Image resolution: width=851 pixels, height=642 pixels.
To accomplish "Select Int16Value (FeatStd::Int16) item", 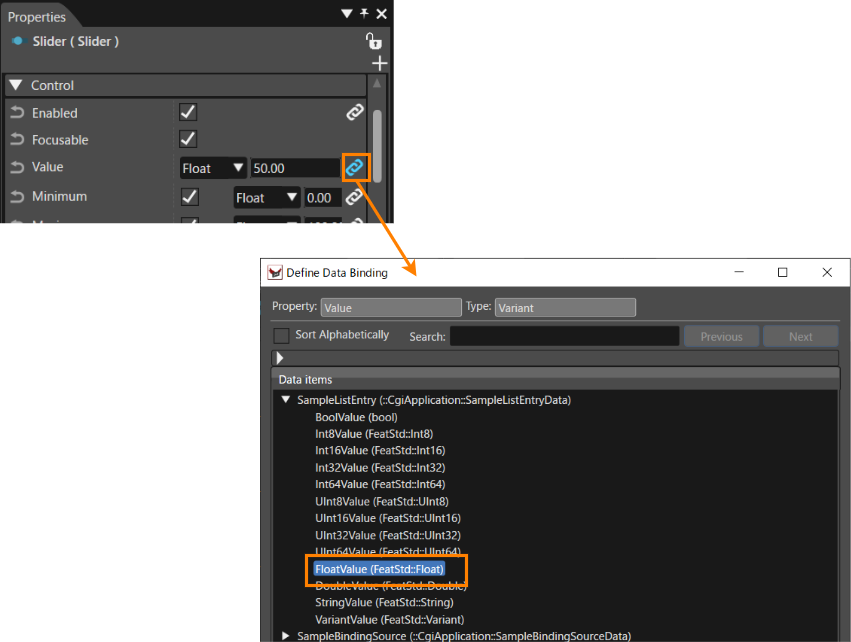I will coord(380,450).
